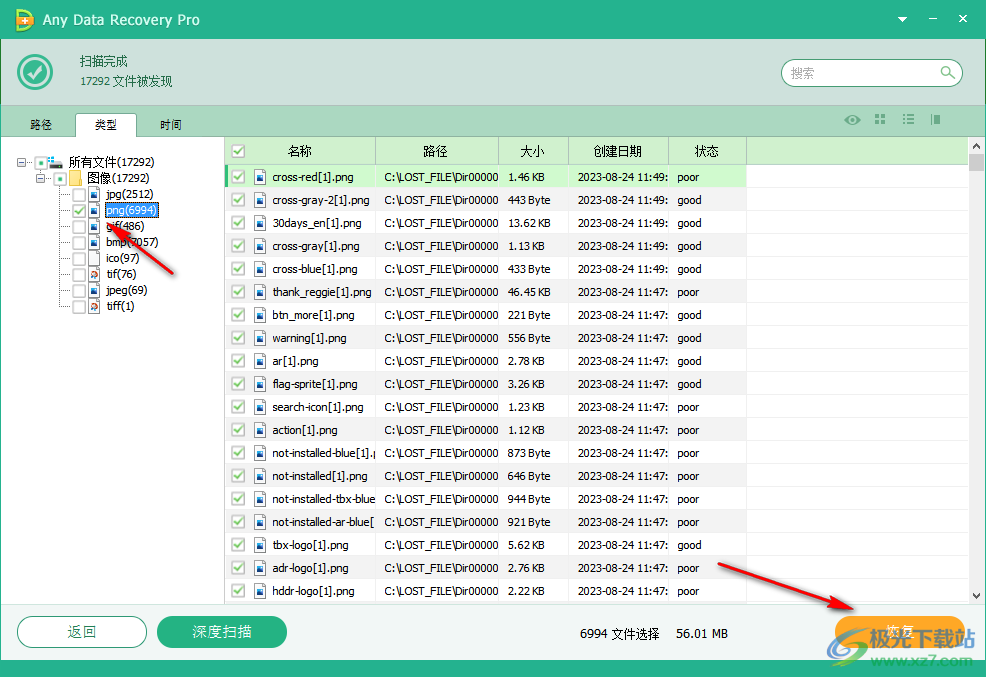This screenshot has width=986, height=677.
Task: Click file icon of tbx-logo[1].png
Action: coord(260,545)
